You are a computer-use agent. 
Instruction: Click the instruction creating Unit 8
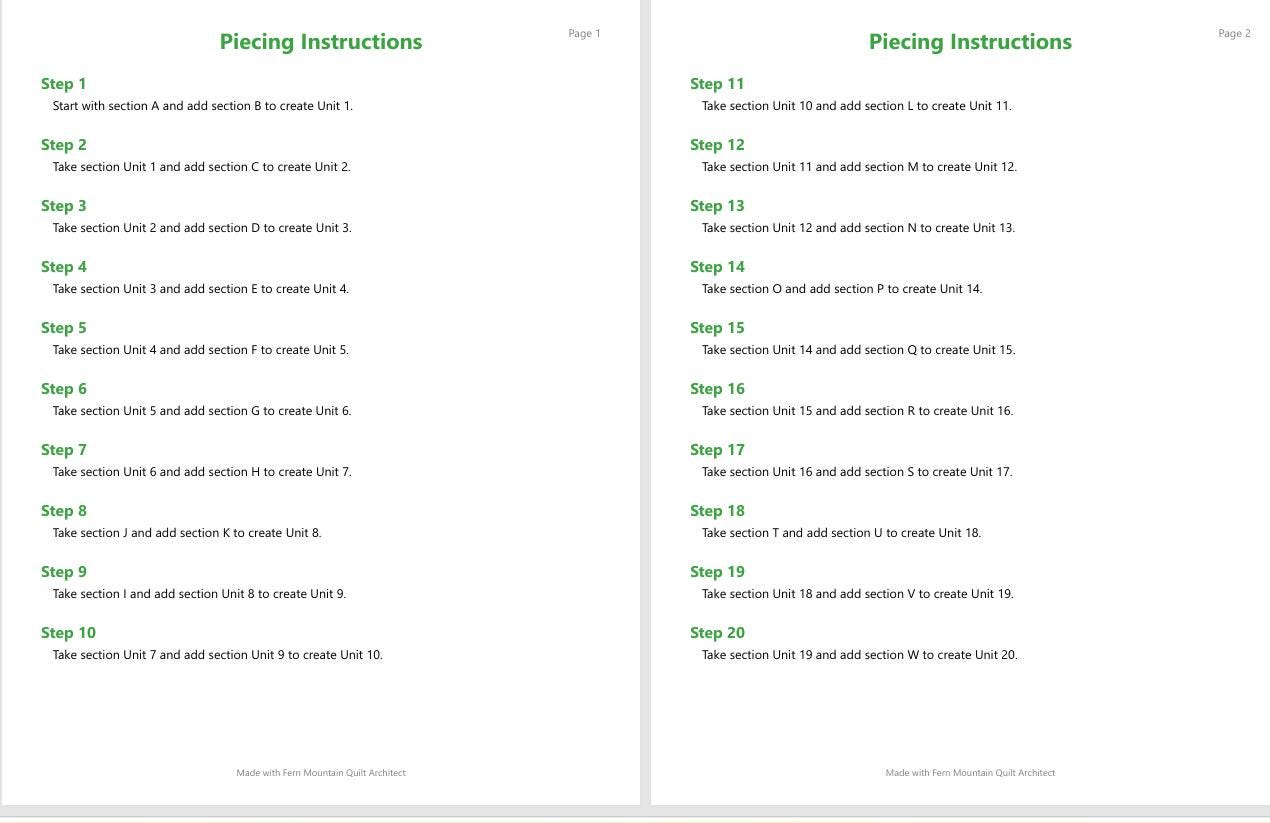point(187,533)
